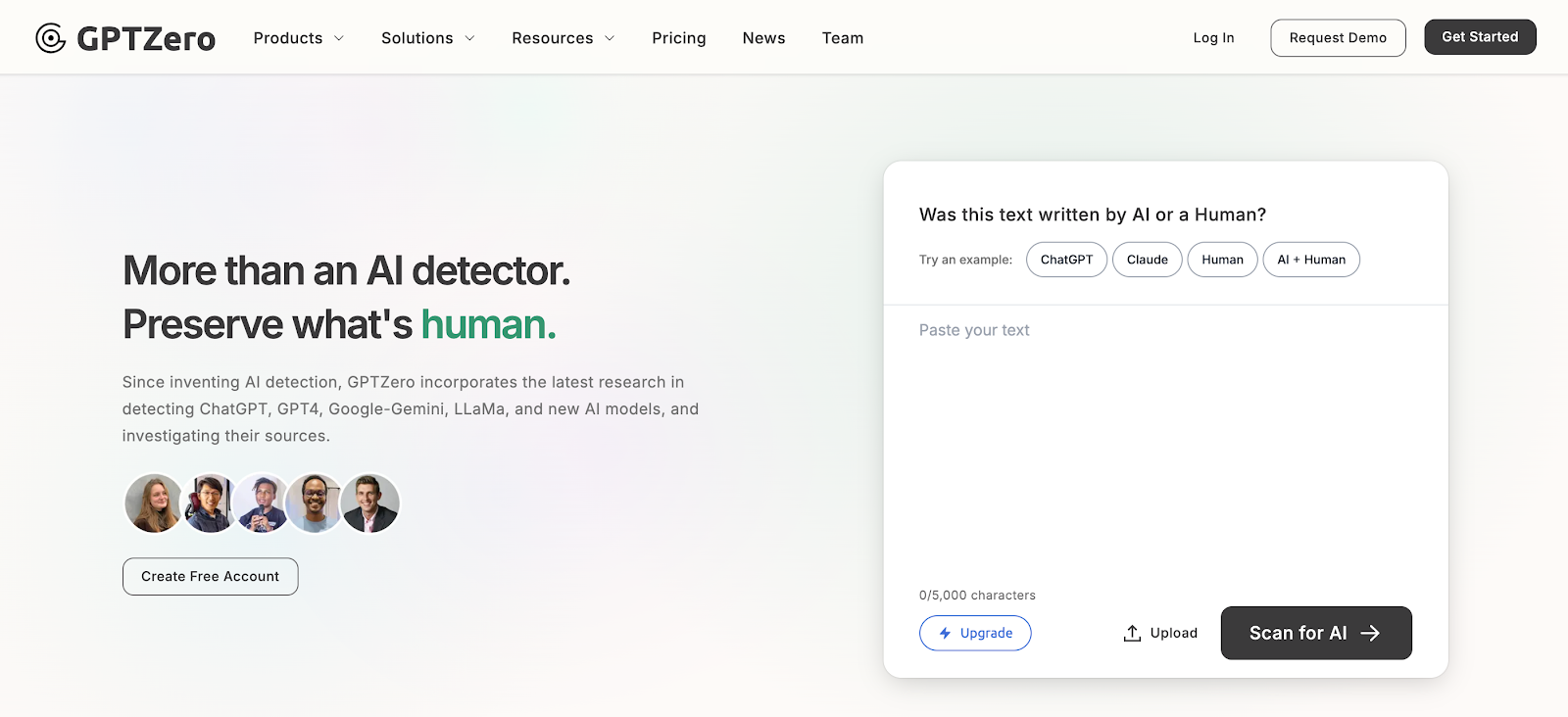Click the Upload button label
The height and width of the screenshot is (717, 1568).
point(1173,633)
